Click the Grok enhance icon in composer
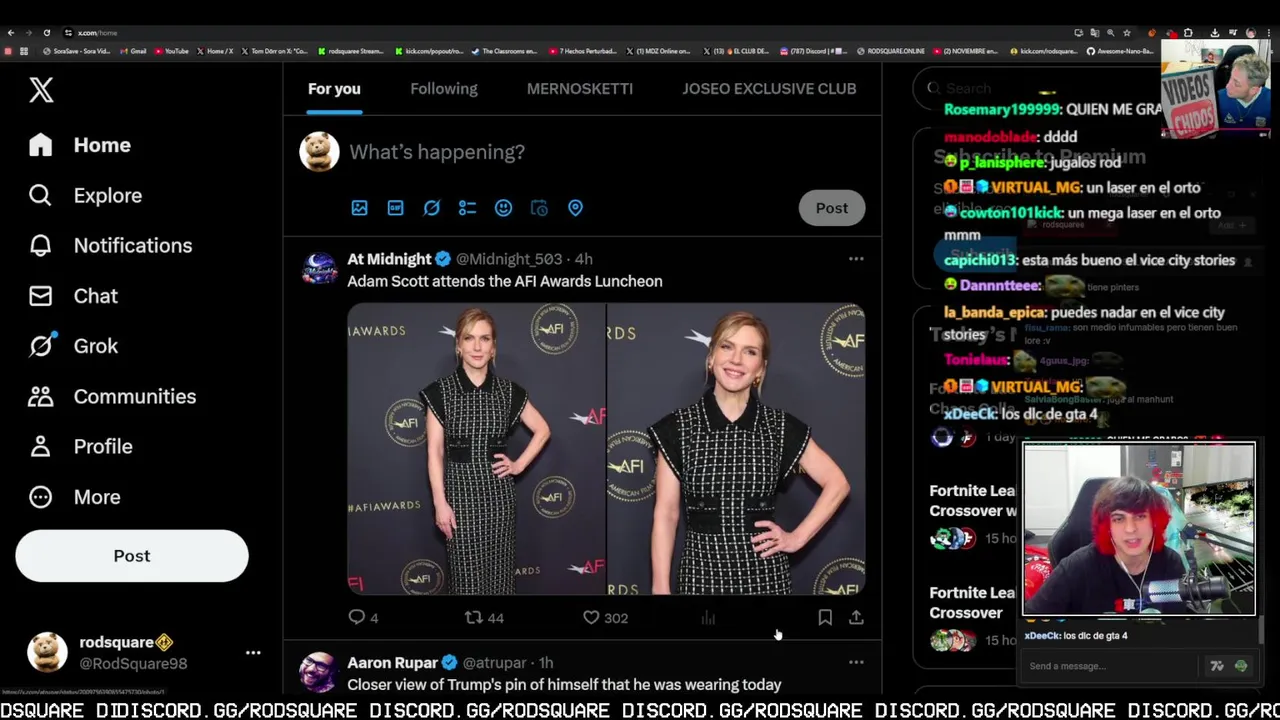The width and height of the screenshot is (1280, 720). tap(431, 208)
